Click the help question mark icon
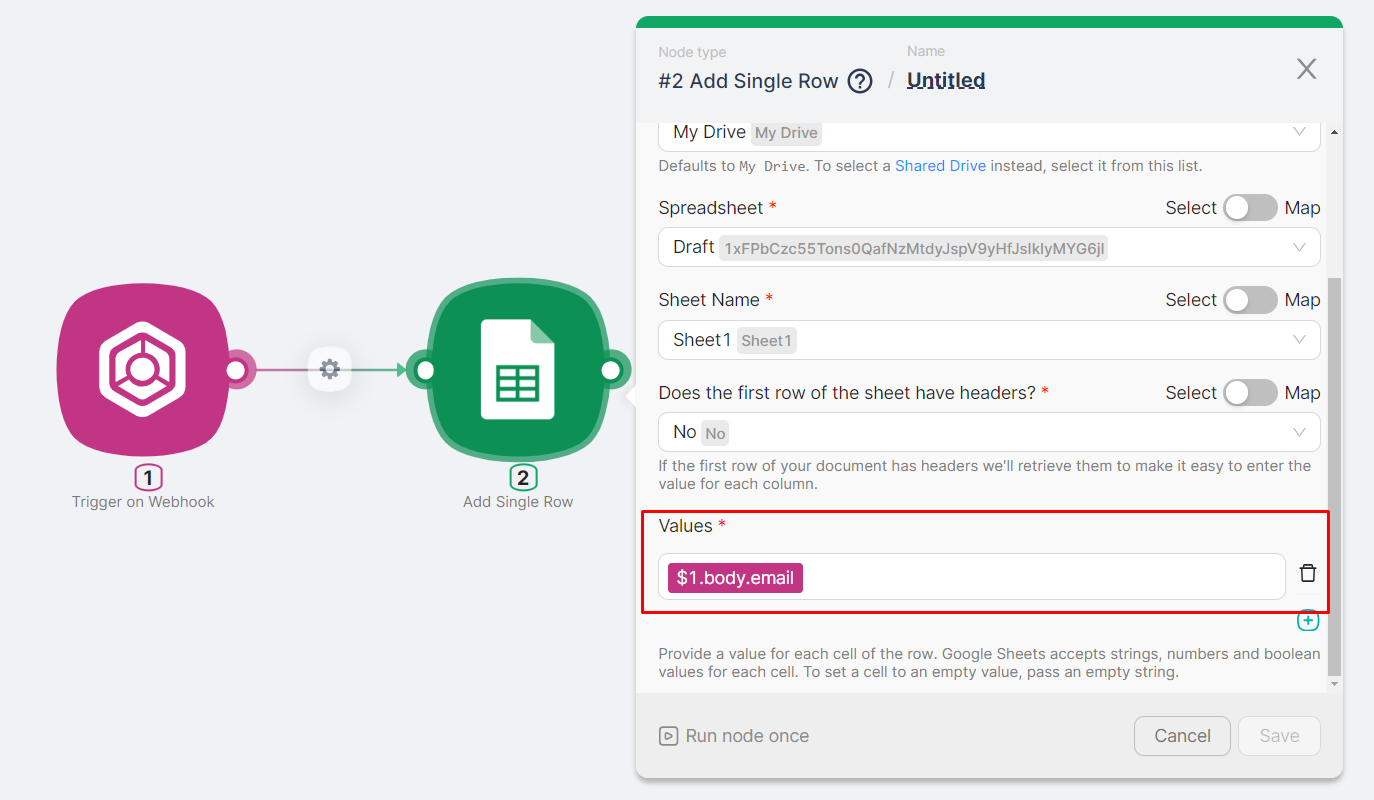The image size is (1374, 800). (860, 81)
